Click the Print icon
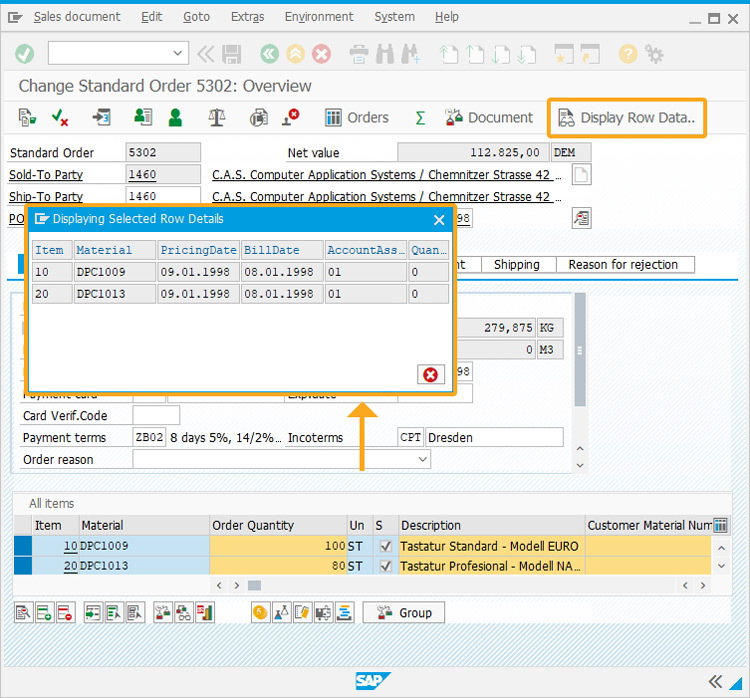750x698 pixels. click(359, 54)
